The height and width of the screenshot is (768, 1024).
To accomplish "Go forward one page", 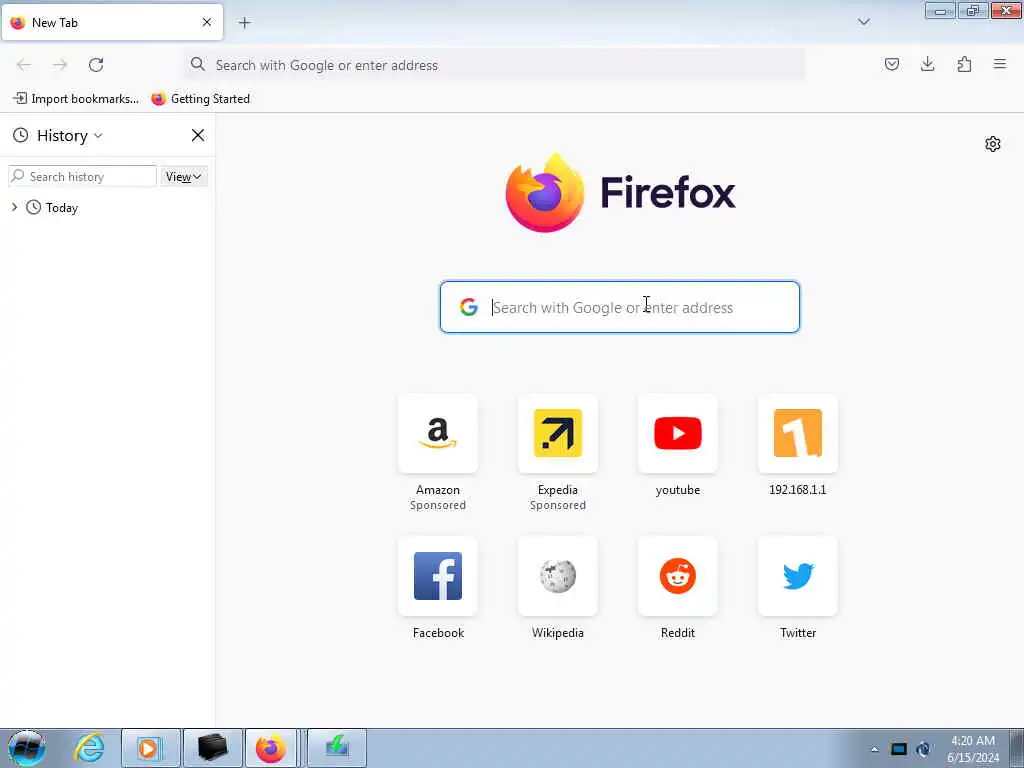I will [60, 65].
